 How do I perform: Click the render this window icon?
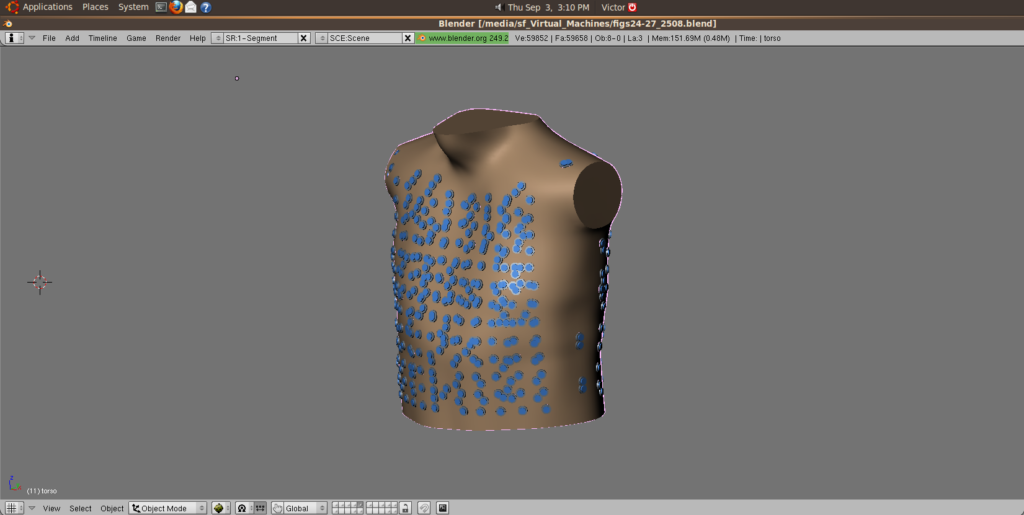[x=441, y=508]
